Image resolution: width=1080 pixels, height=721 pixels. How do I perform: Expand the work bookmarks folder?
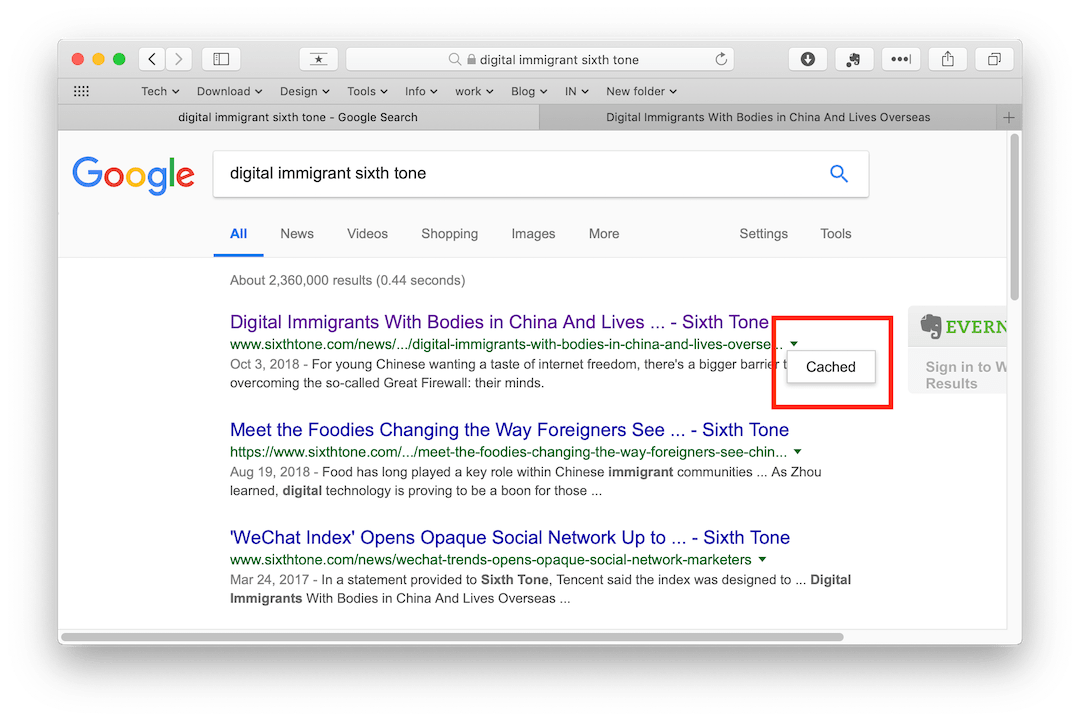click(474, 91)
